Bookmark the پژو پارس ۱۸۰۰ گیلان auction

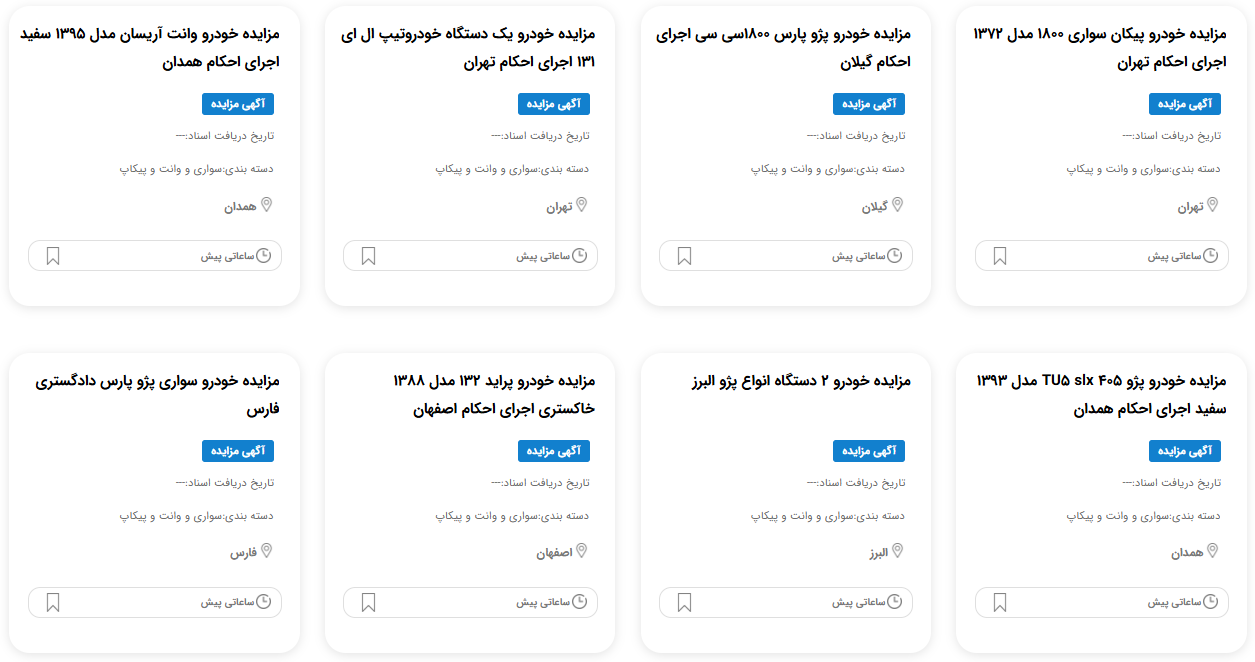coord(684,256)
